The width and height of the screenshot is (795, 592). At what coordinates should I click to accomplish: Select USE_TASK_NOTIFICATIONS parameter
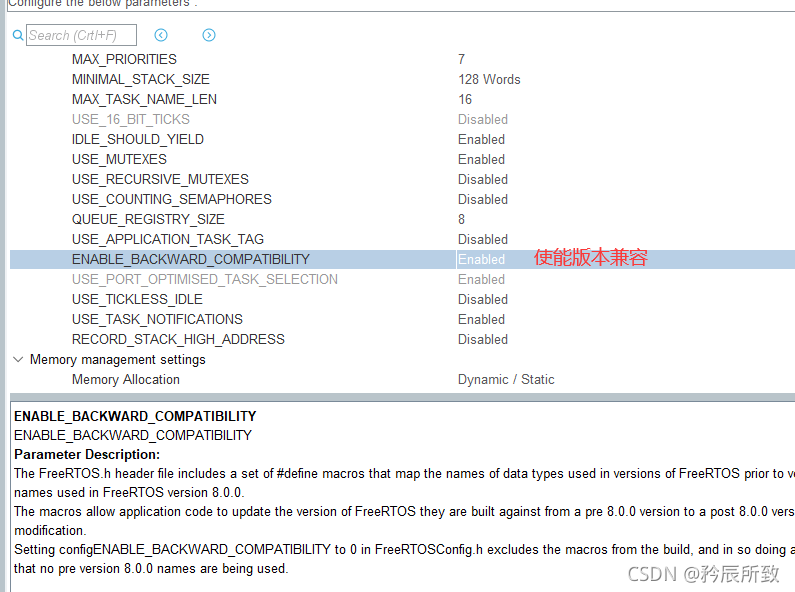157,319
